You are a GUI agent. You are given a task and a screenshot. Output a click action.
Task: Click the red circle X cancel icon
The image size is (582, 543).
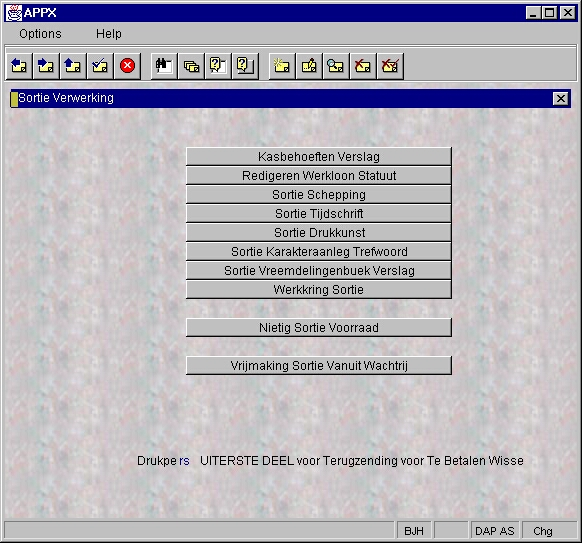coord(127,66)
